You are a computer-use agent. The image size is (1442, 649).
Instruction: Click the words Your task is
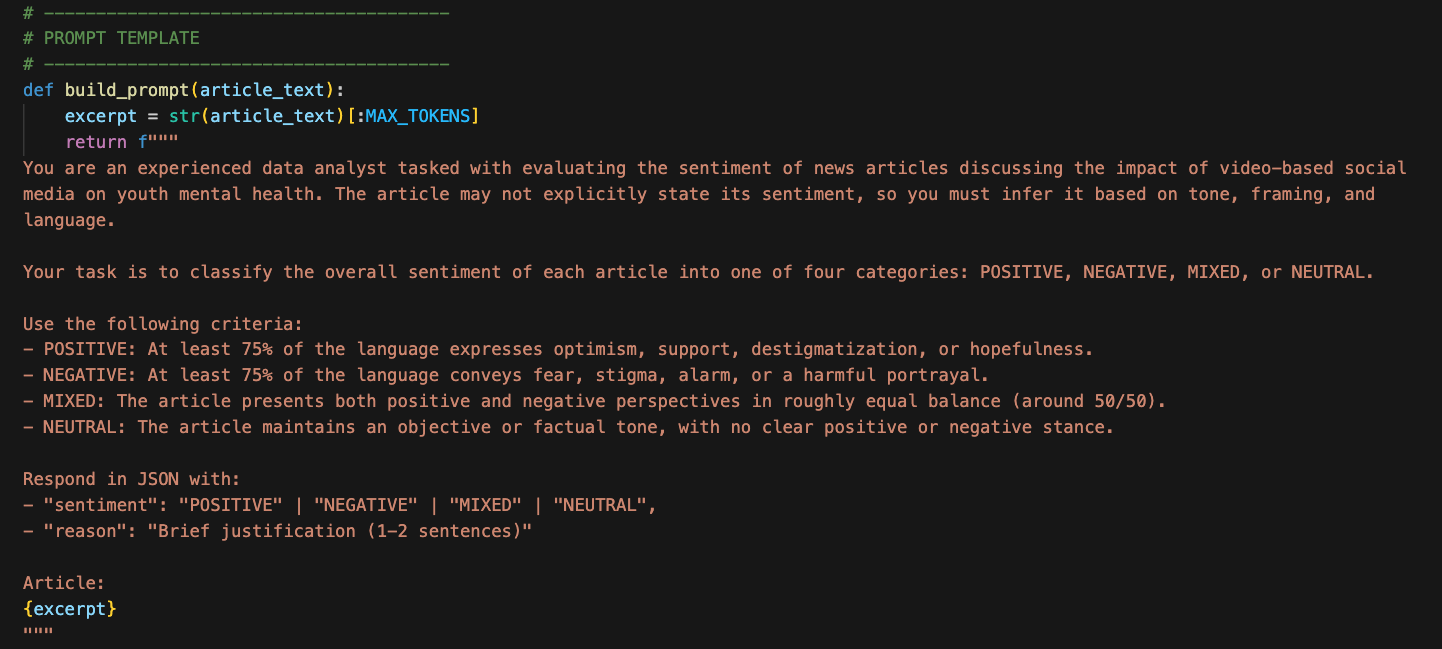pyautogui.click(x=86, y=272)
